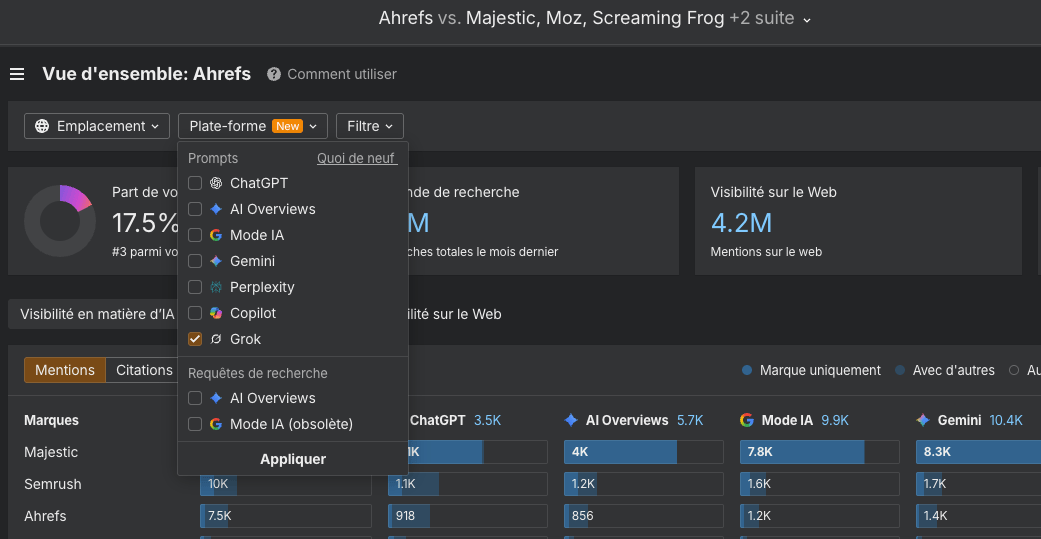Image resolution: width=1041 pixels, height=539 pixels.
Task: Click Semrush's 1.6K Mode IA bar
Action: tap(820, 484)
